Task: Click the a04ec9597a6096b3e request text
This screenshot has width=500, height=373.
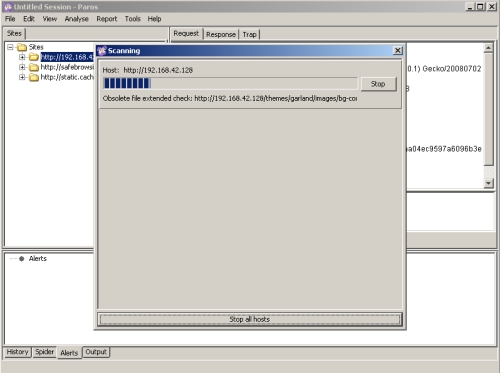Action: click(x=444, y=149)
